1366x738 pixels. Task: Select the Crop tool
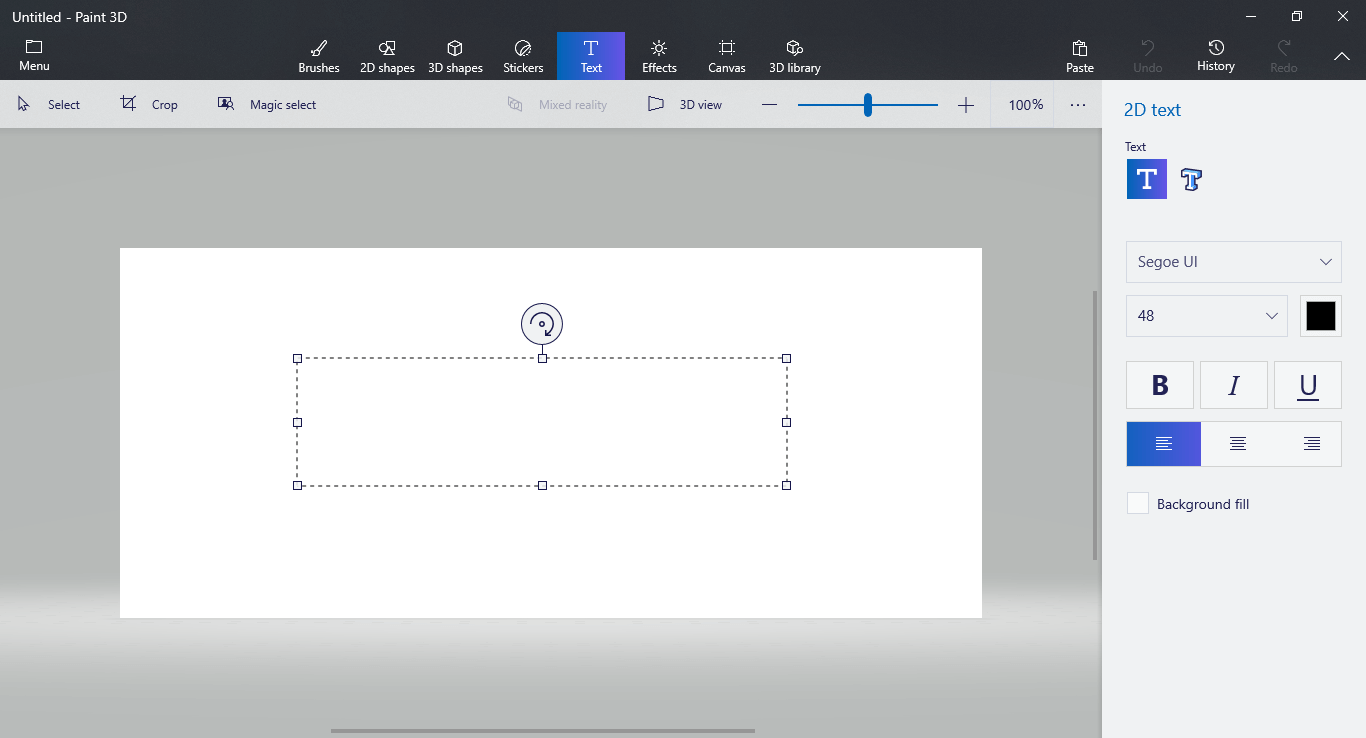coord(150,104)
